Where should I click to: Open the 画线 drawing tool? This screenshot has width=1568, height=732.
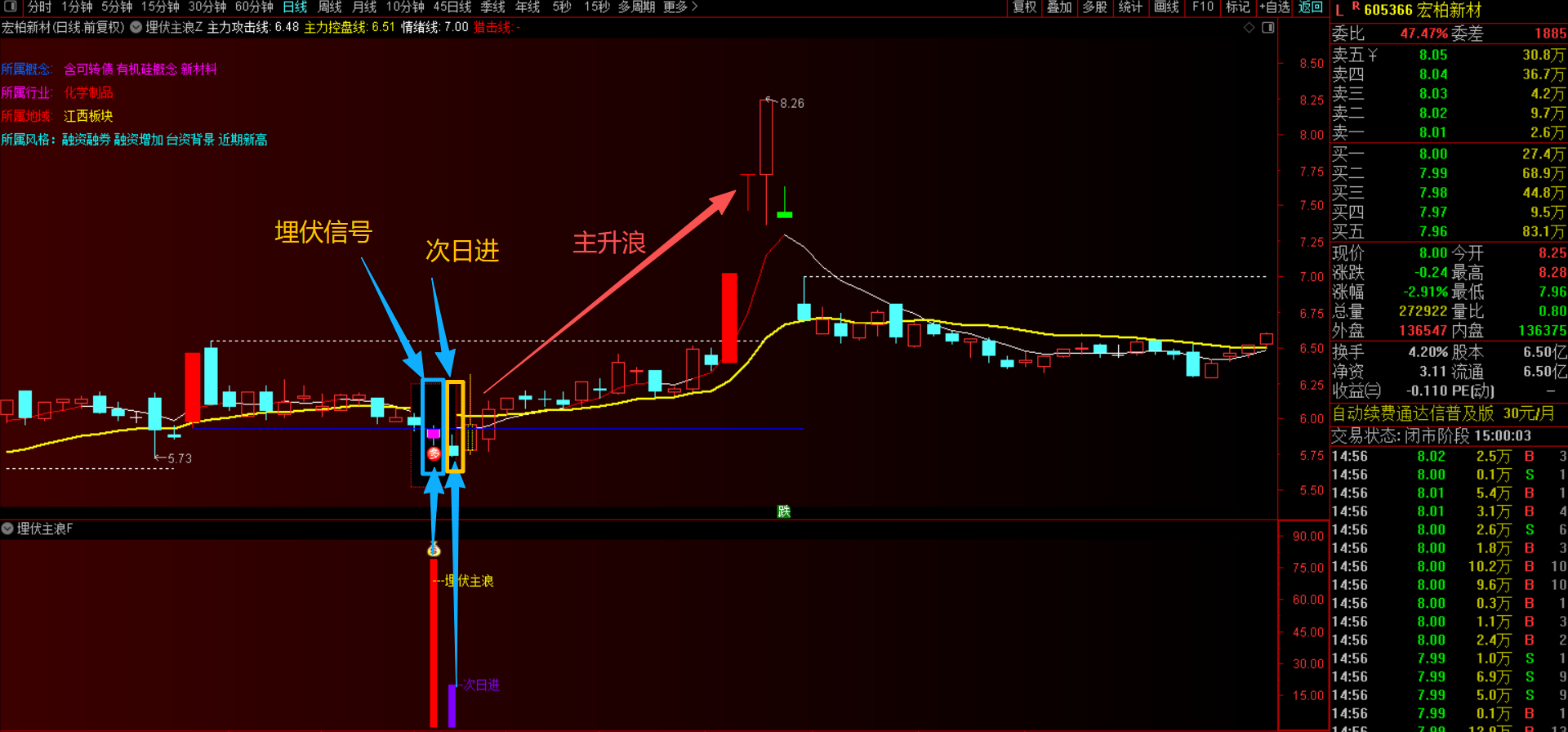click(x=1166, y=7)
